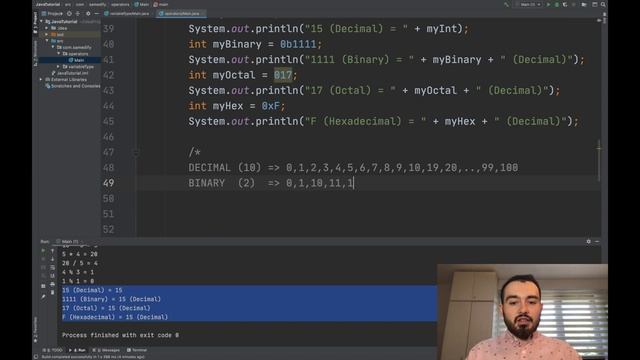The width and height of the screenshot is (640, 360).
Task: Select the operators package in tree
Action: [75, 53]
